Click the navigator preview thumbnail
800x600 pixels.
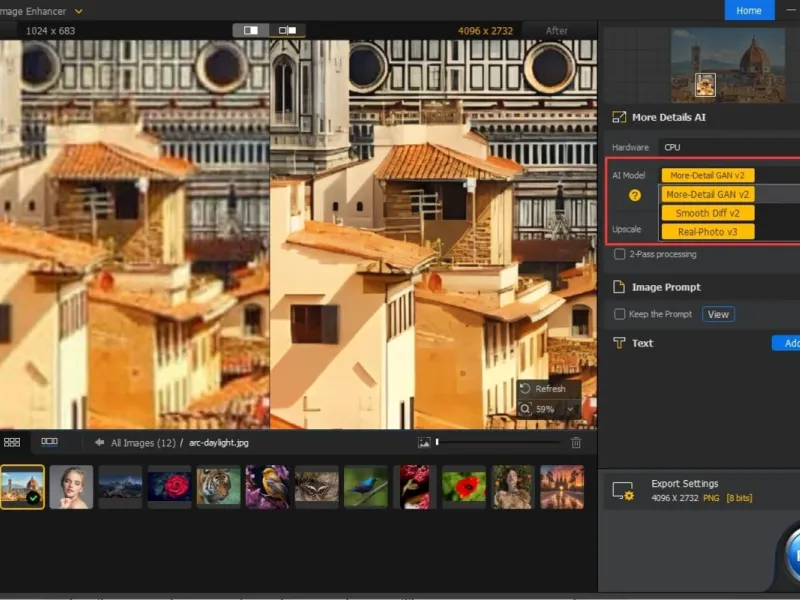[728, 65]
